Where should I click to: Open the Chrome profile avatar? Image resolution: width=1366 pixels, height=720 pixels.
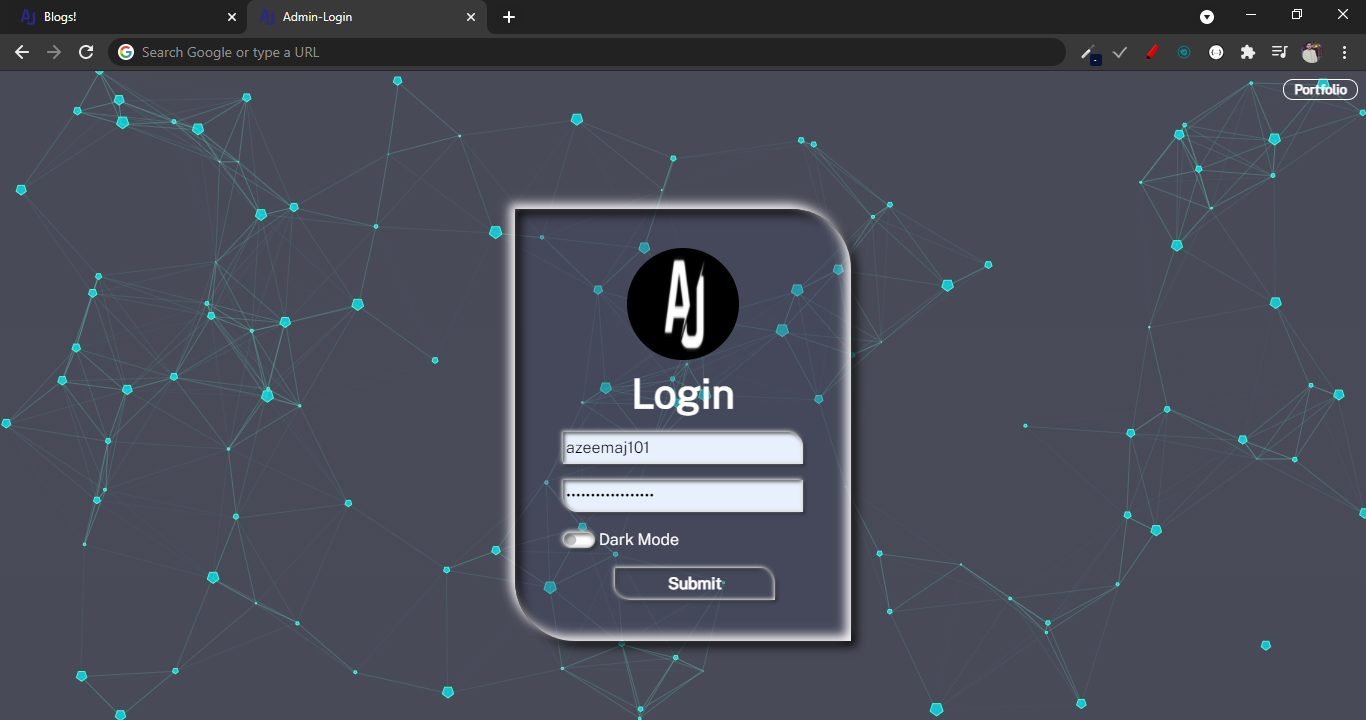(1312, 52)
